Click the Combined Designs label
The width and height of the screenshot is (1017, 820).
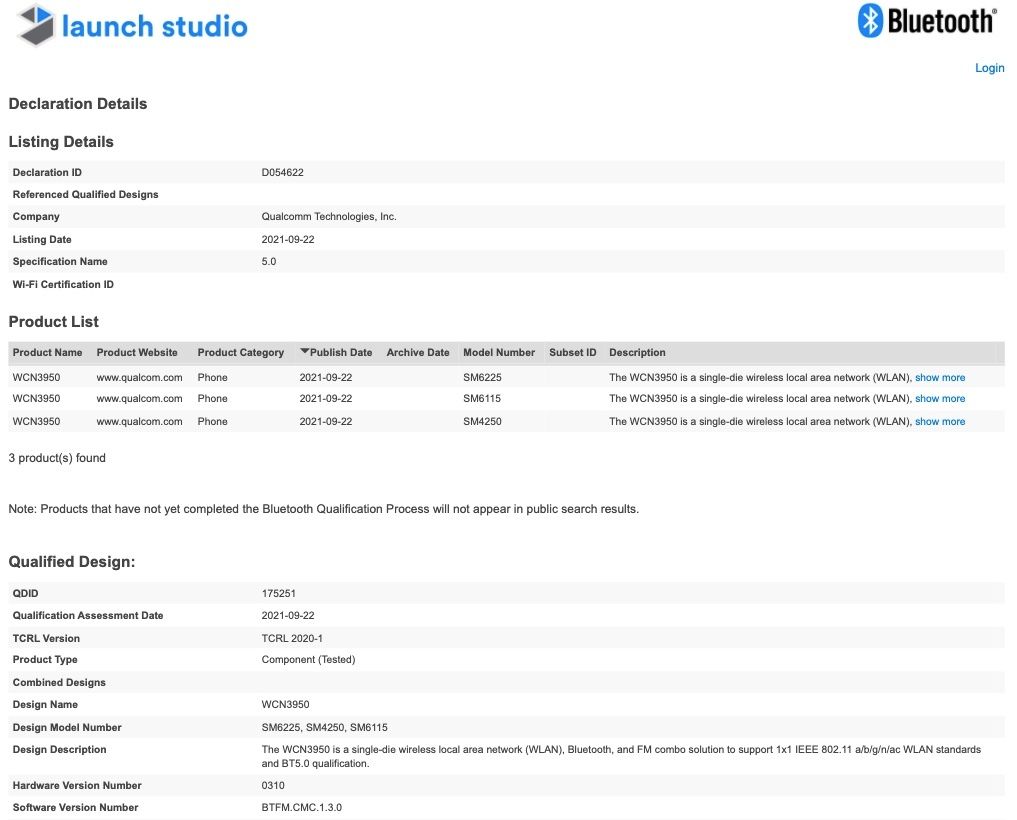pyautogui.click(x=59, y=682)
